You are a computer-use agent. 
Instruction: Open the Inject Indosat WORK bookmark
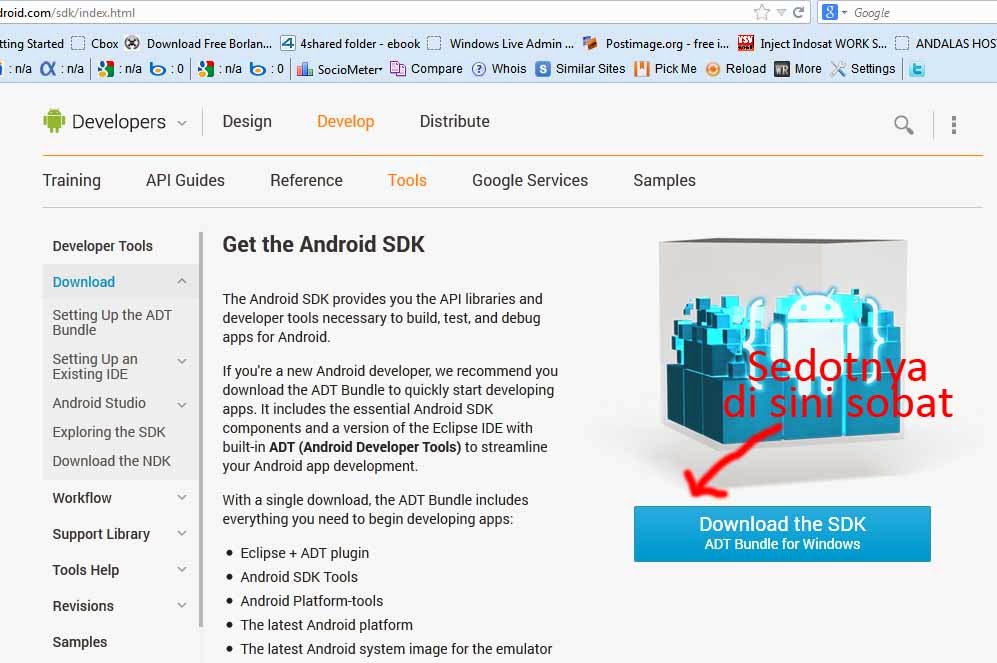pyautogui.click(x=812, y=43)
